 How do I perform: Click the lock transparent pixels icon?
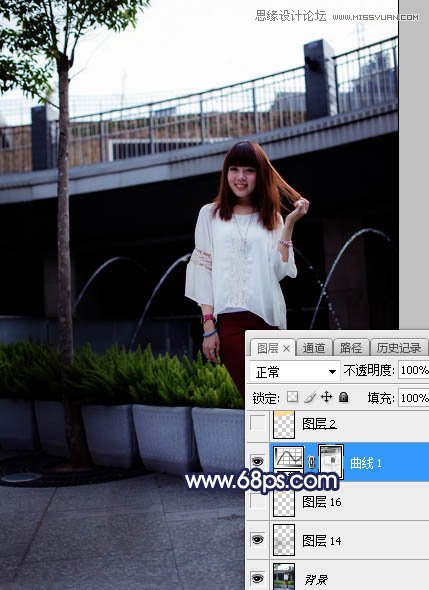[292, 397]
